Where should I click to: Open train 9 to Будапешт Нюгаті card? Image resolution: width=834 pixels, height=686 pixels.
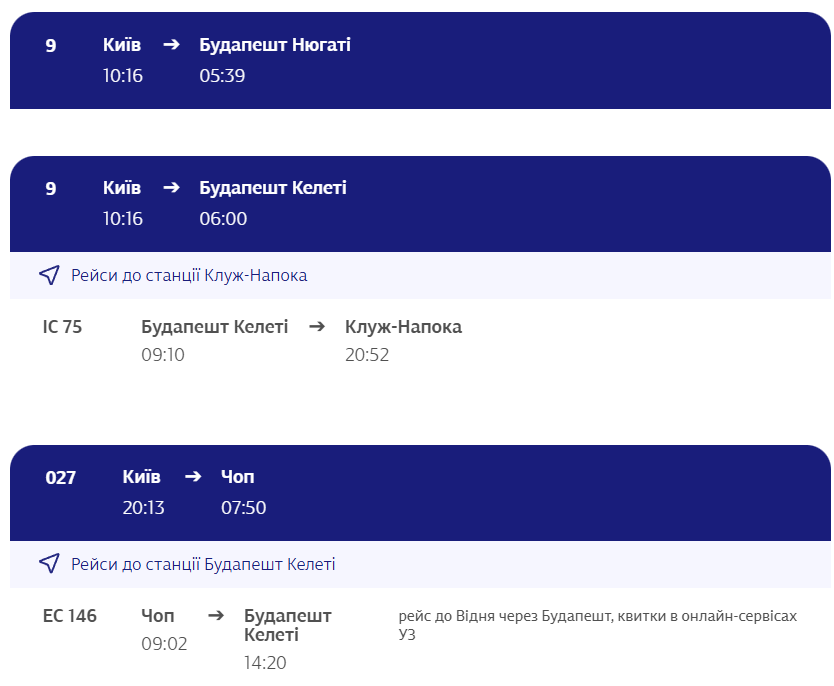coord(420,60)
